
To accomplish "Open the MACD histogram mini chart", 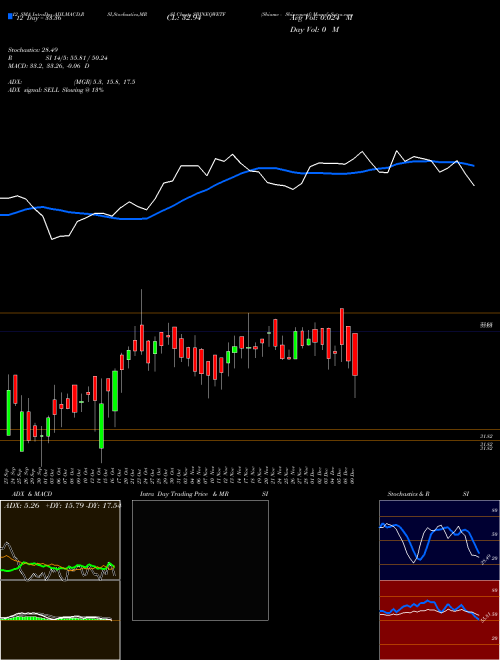I will [x=60, y=620].
